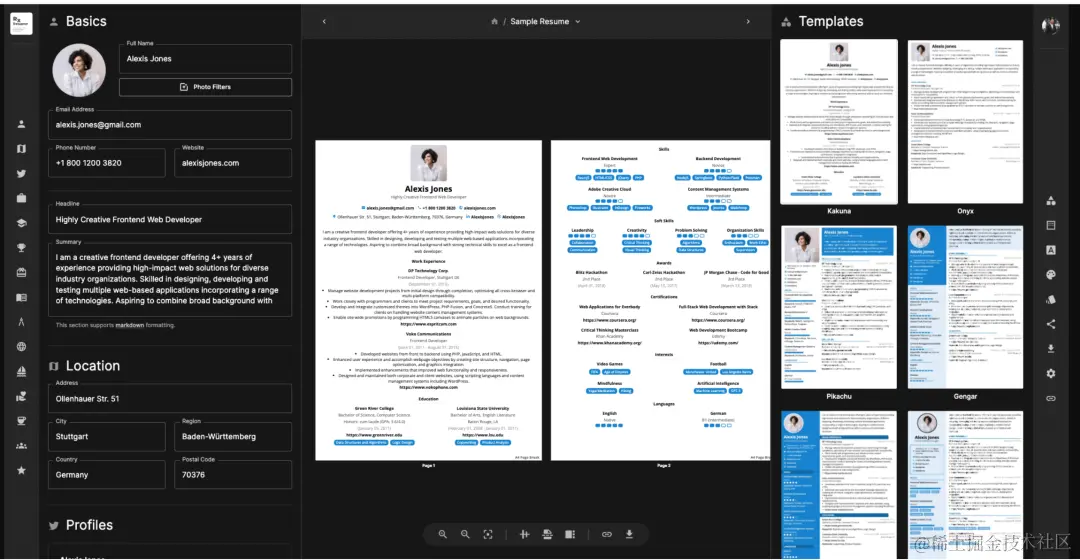Select the Onyx template
The image size is (1080, 560).
pyautogui.click(x=965, y=122)
